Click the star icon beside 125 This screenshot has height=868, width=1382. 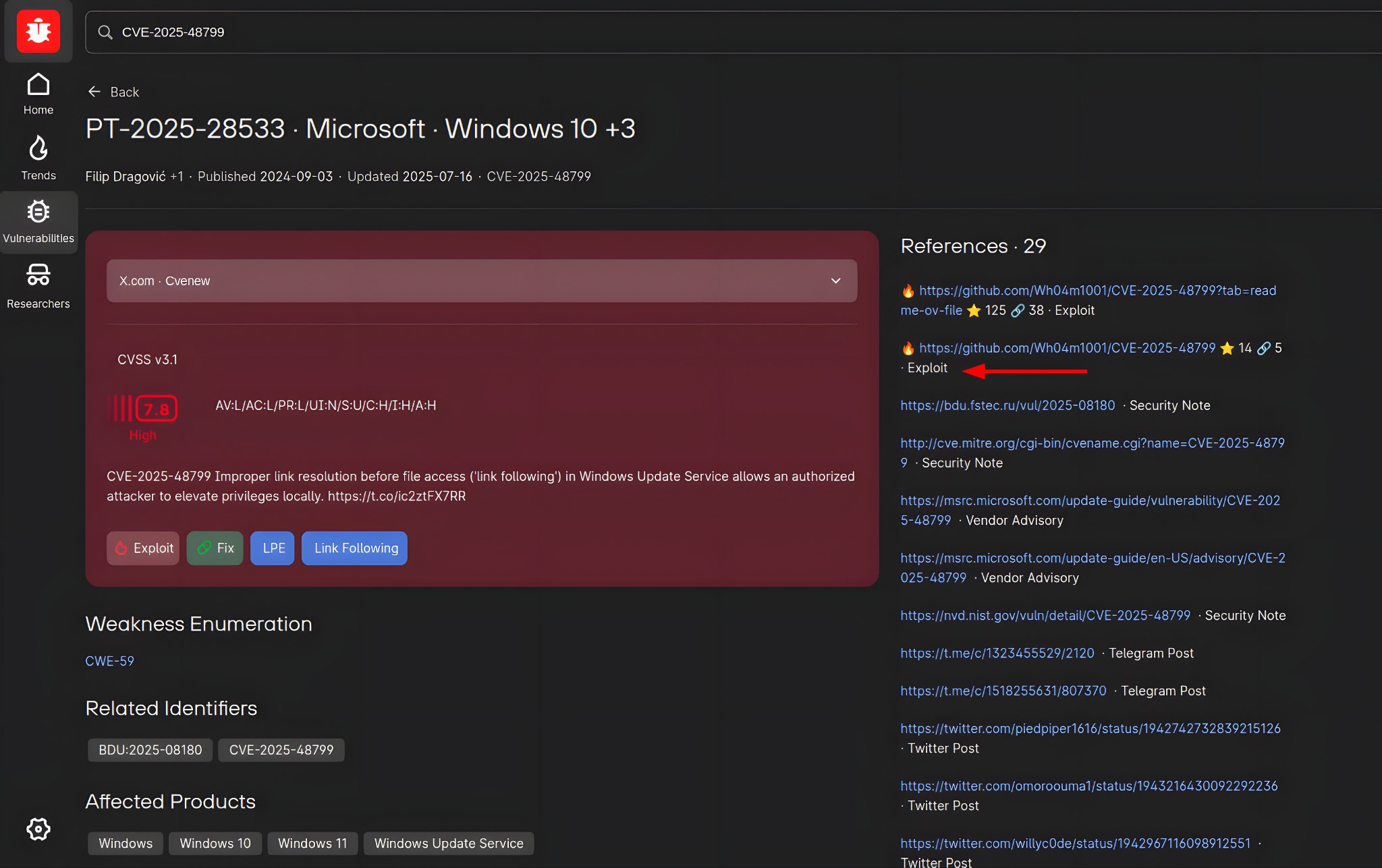[974, 310]
